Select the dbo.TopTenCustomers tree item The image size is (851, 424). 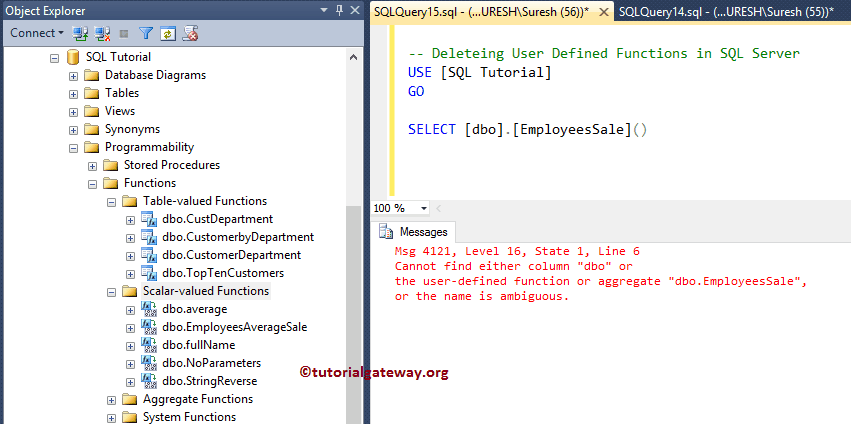click(223, 273)
